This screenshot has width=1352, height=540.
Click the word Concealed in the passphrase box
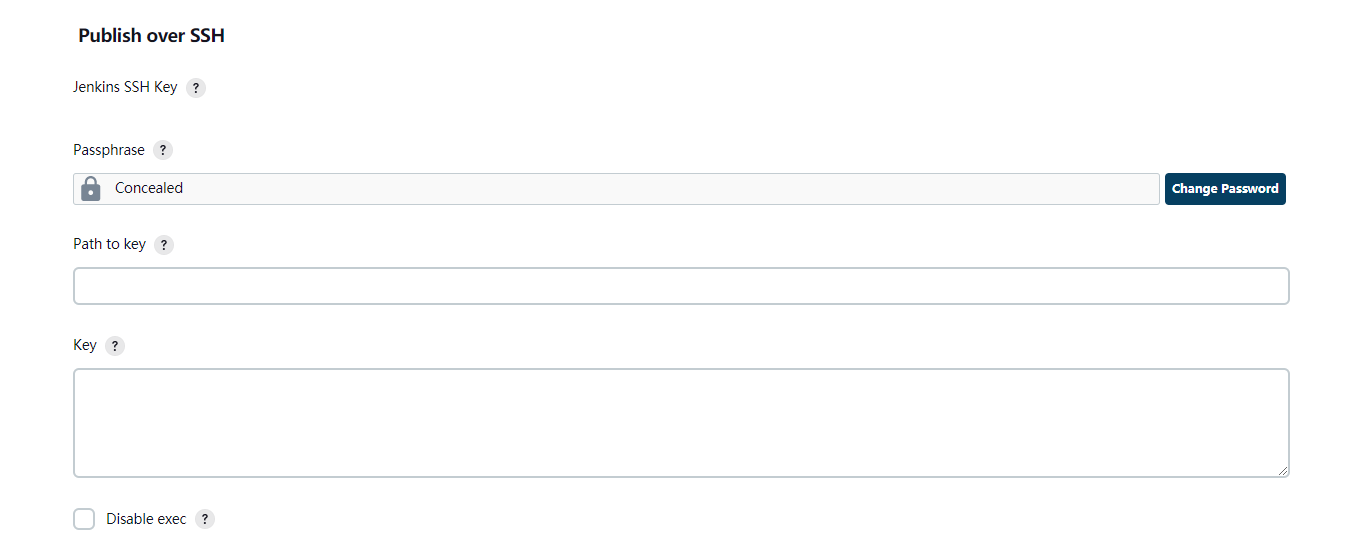click(x=149, y=188)
